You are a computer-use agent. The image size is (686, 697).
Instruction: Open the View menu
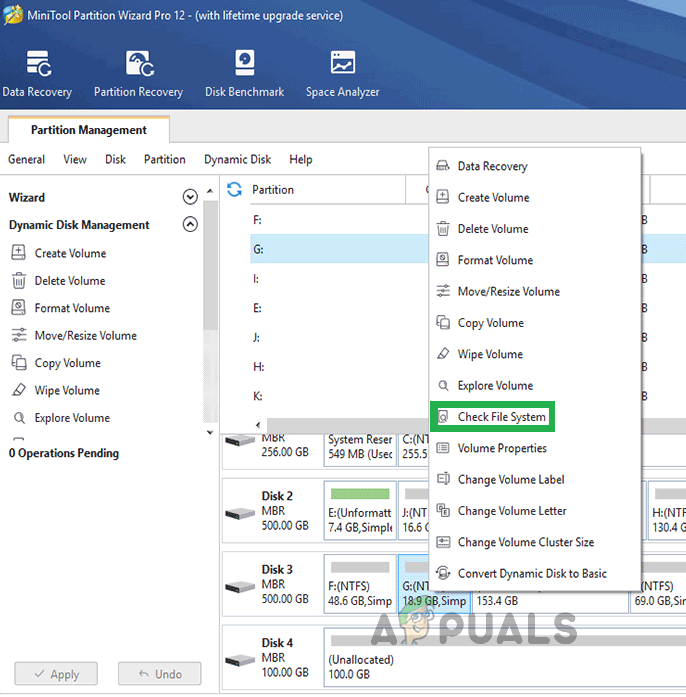coord(75,159)
